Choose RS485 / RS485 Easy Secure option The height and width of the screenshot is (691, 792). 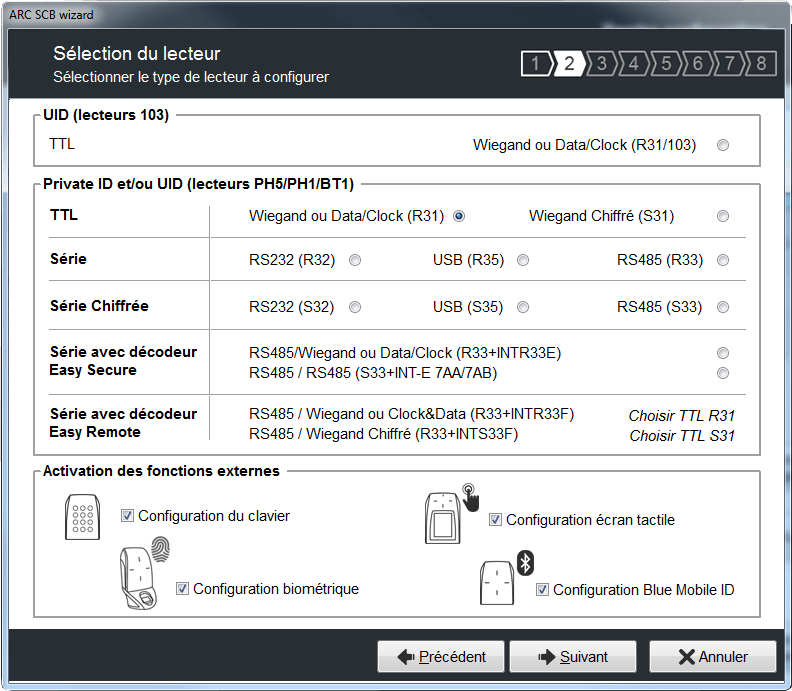point(723,373)
